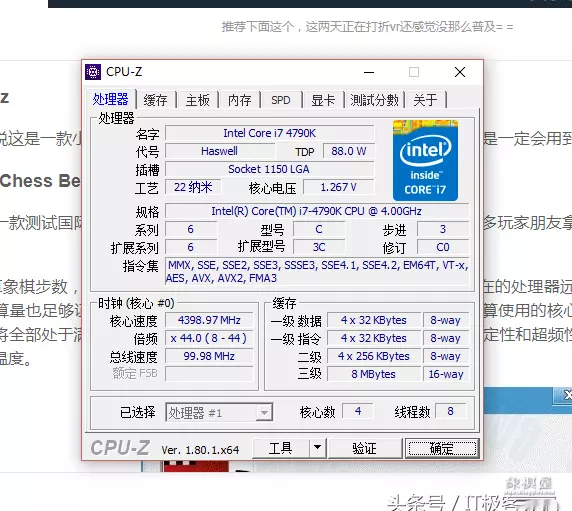Click the 修订 value C0

tap(442, 247)
